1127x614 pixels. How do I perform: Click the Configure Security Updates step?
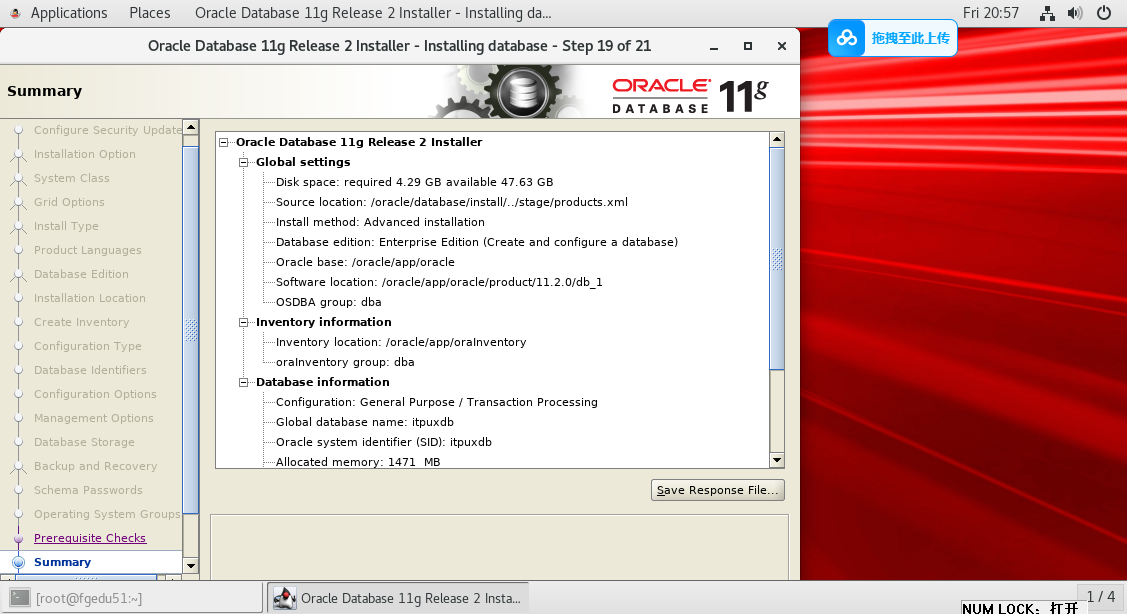[x=108, y=130]
